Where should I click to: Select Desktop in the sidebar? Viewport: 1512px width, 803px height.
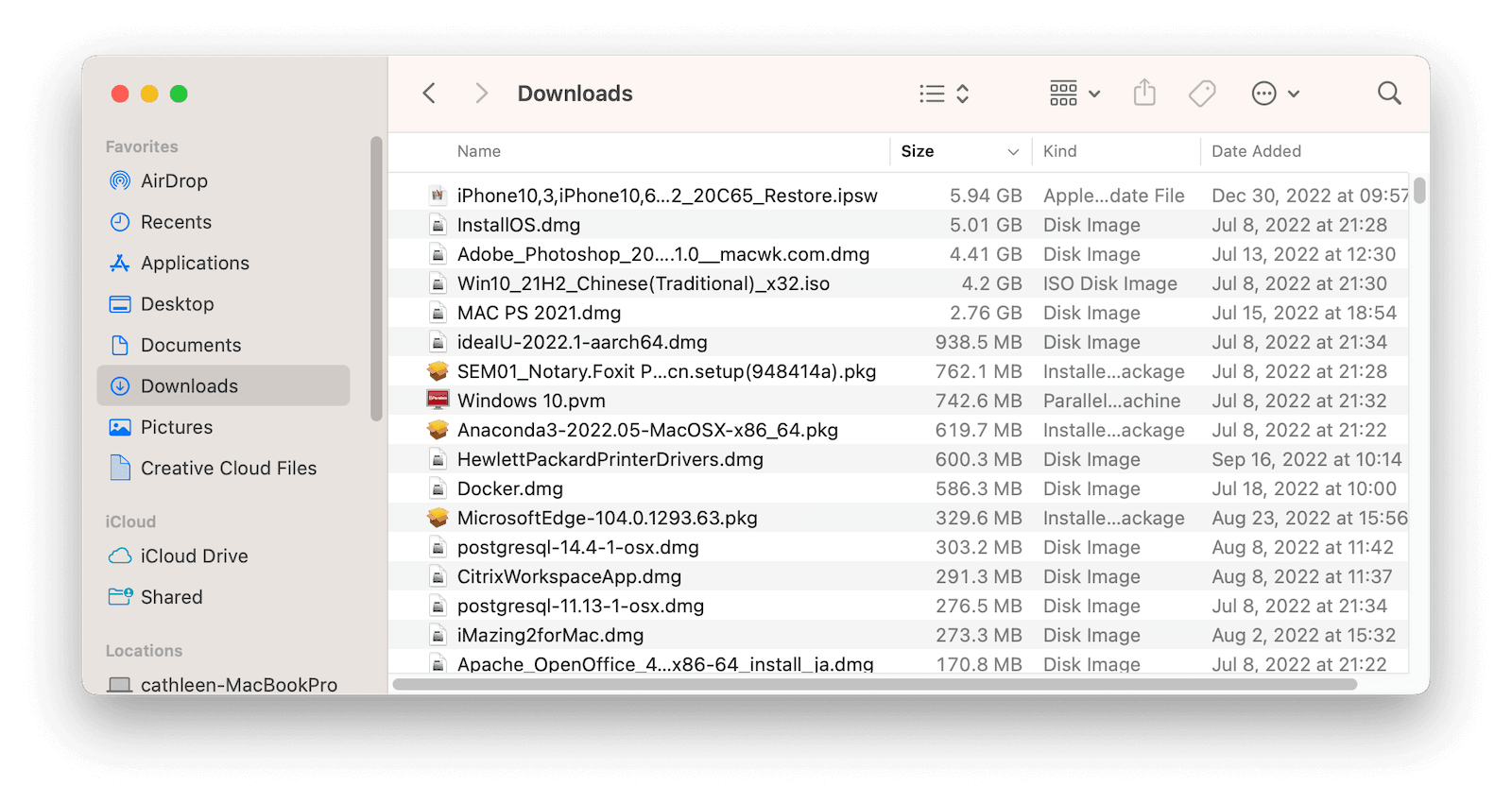tap(223, 304)
